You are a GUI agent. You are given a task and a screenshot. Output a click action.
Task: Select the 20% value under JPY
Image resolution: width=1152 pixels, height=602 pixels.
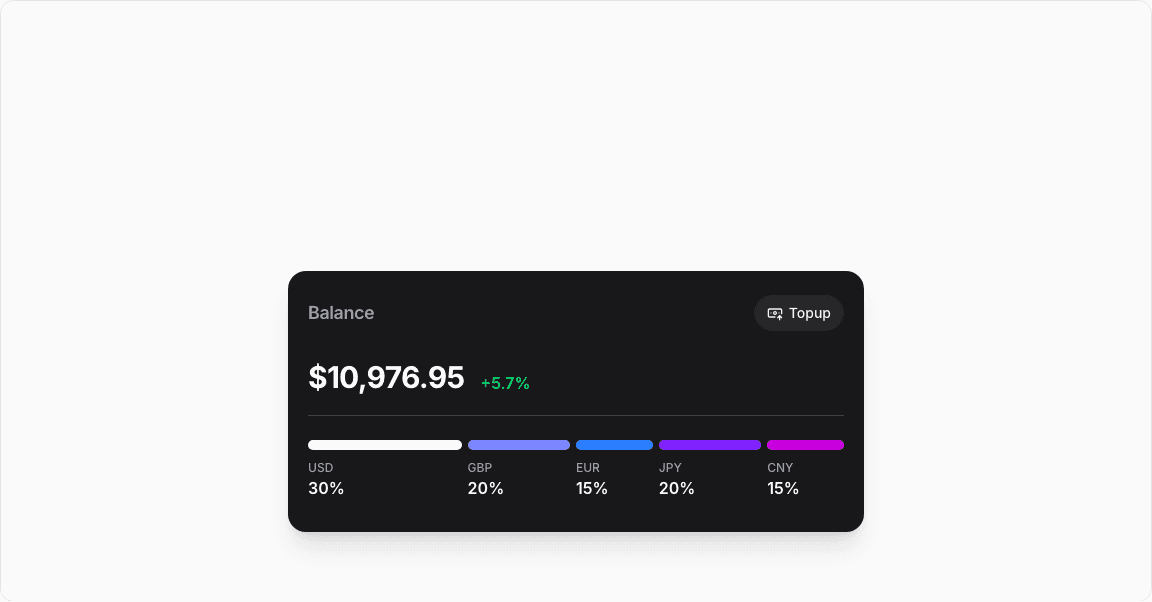(x=677, y=489)
